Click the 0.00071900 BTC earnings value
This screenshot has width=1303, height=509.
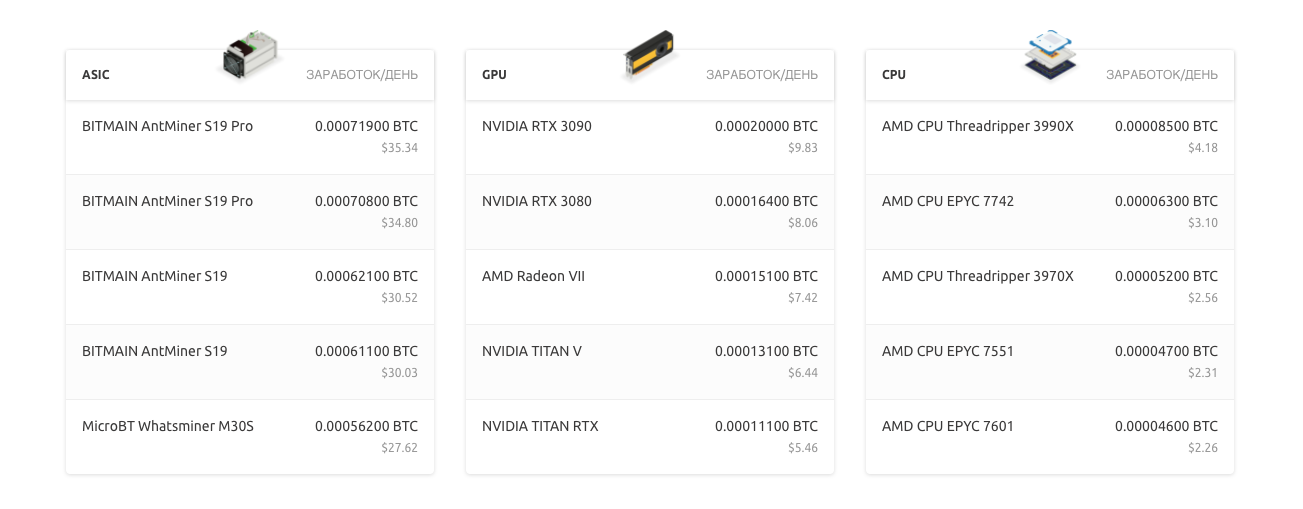(366, 127)
